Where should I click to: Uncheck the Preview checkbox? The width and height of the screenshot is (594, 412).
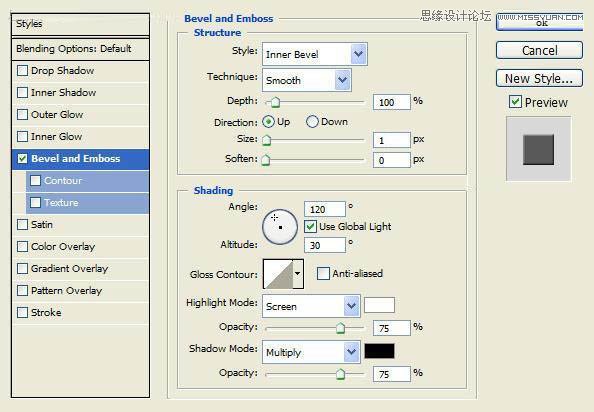coord(515,102)
